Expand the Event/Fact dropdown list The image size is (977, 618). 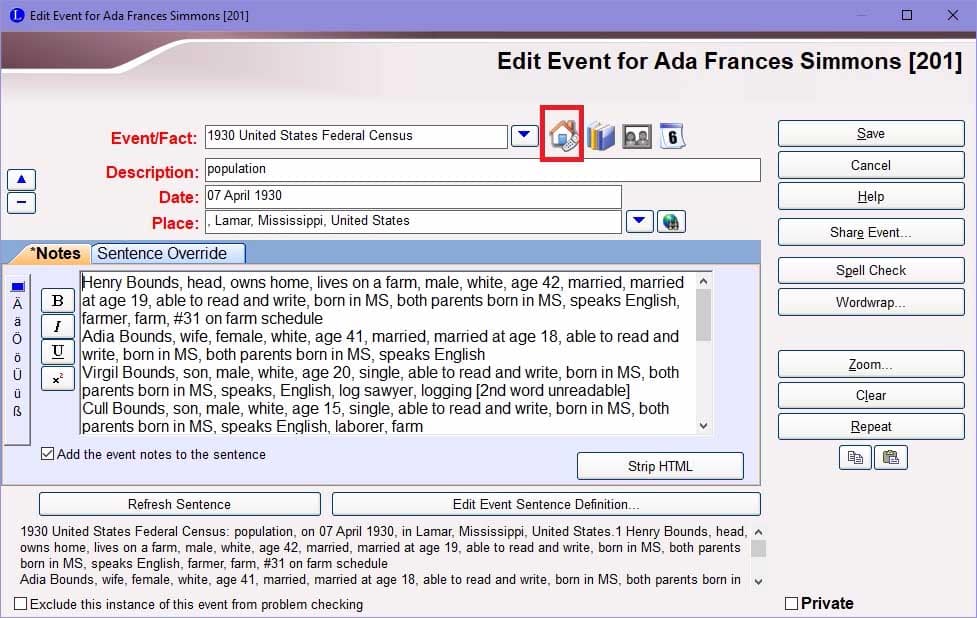524,135
